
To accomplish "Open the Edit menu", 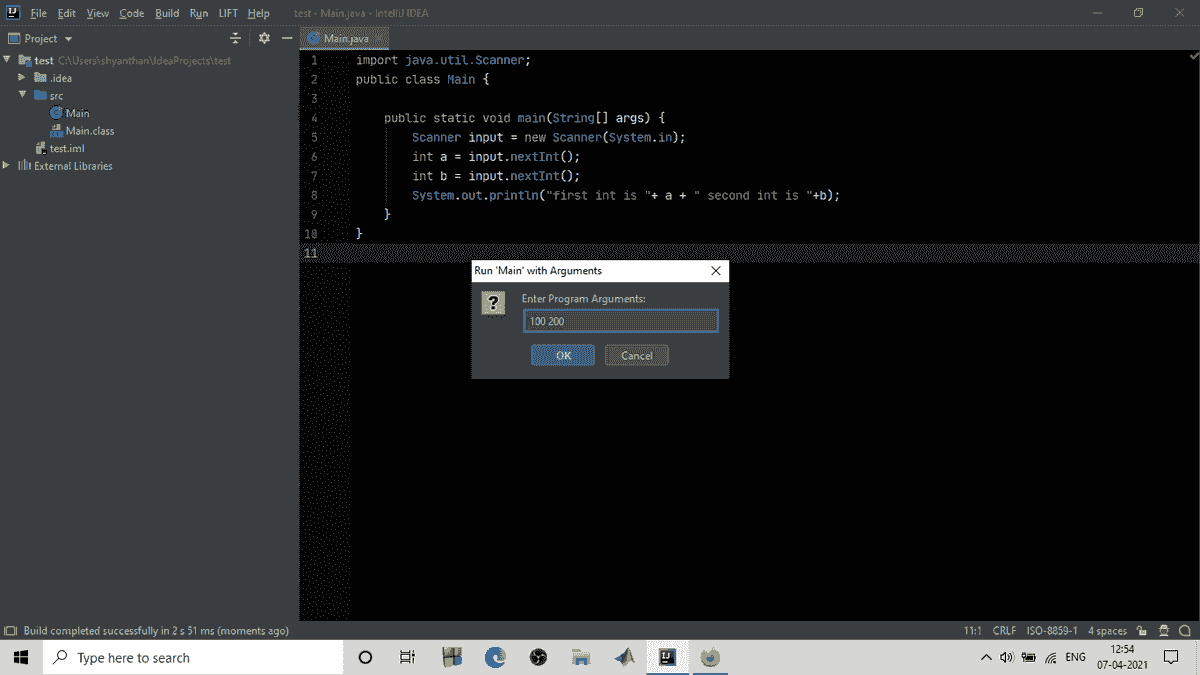I will click(66, 13).
